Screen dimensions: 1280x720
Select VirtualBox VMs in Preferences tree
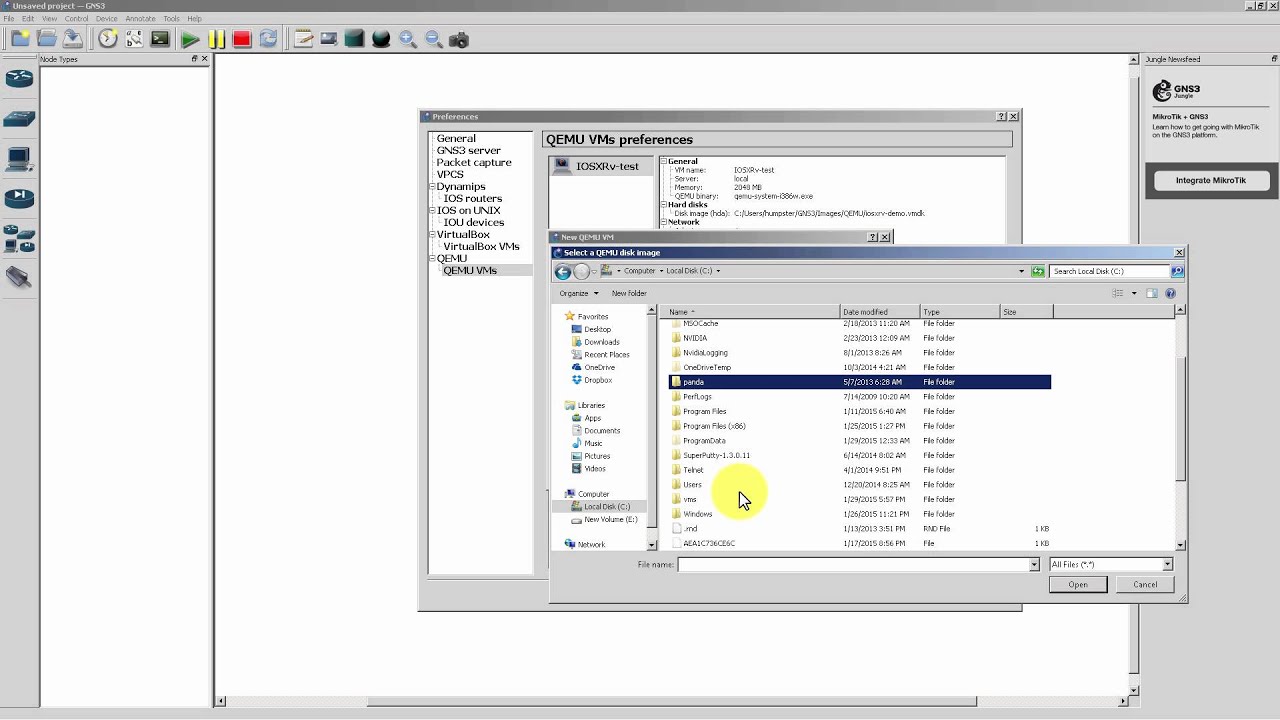tap(481, 247)
